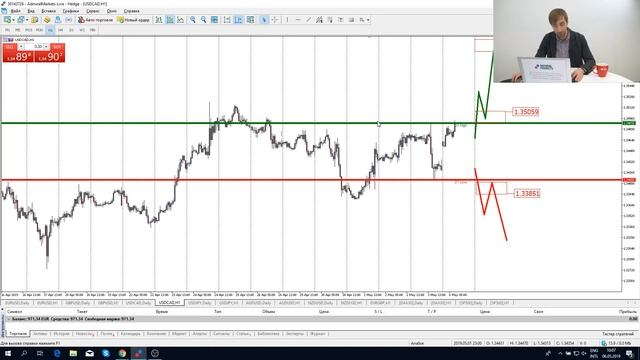Open a new chart window
Image resolution: width=640 pixels, height=360 pixels.
click(7, 20)
